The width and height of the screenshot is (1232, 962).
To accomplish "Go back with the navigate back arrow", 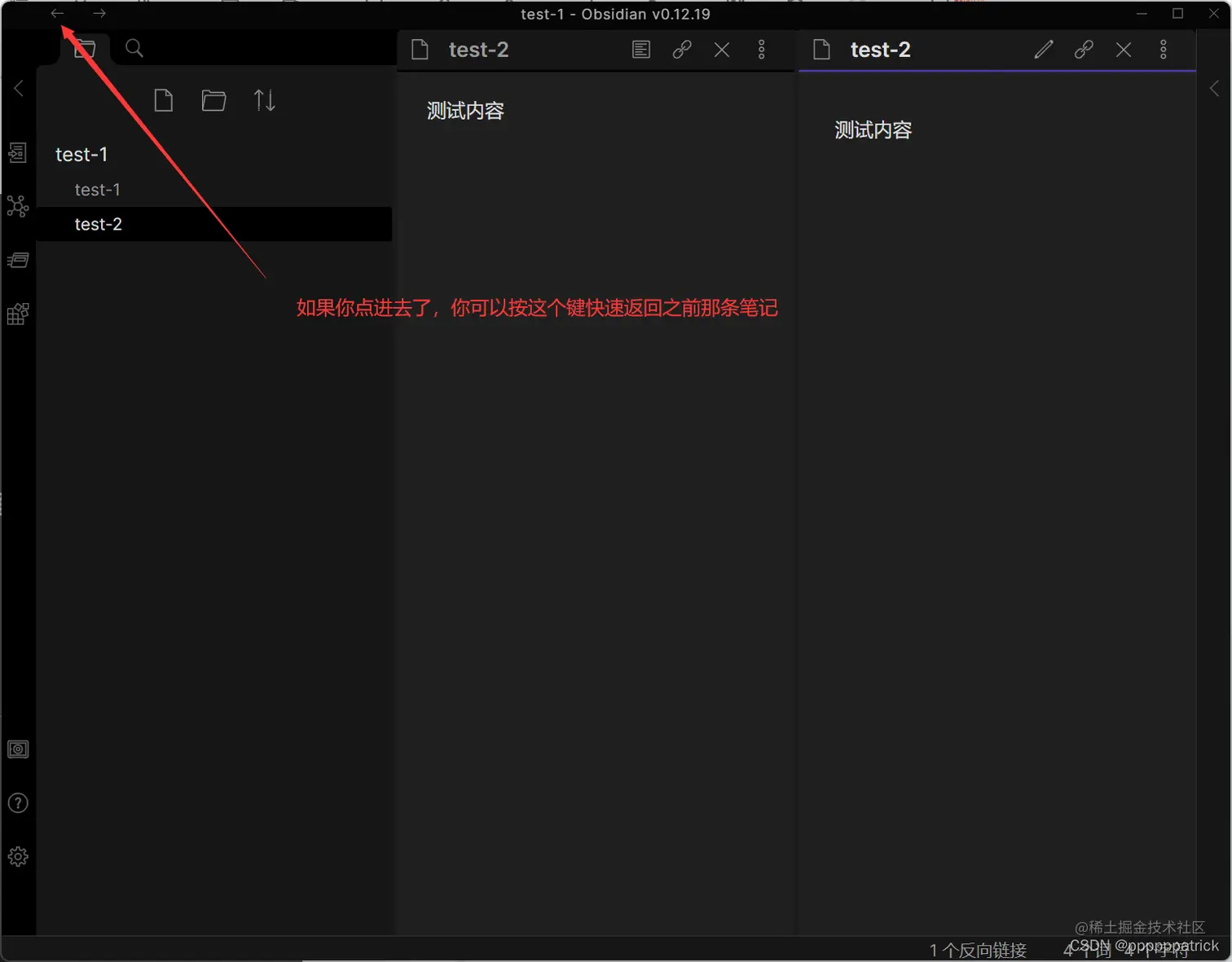I will 57,13.
